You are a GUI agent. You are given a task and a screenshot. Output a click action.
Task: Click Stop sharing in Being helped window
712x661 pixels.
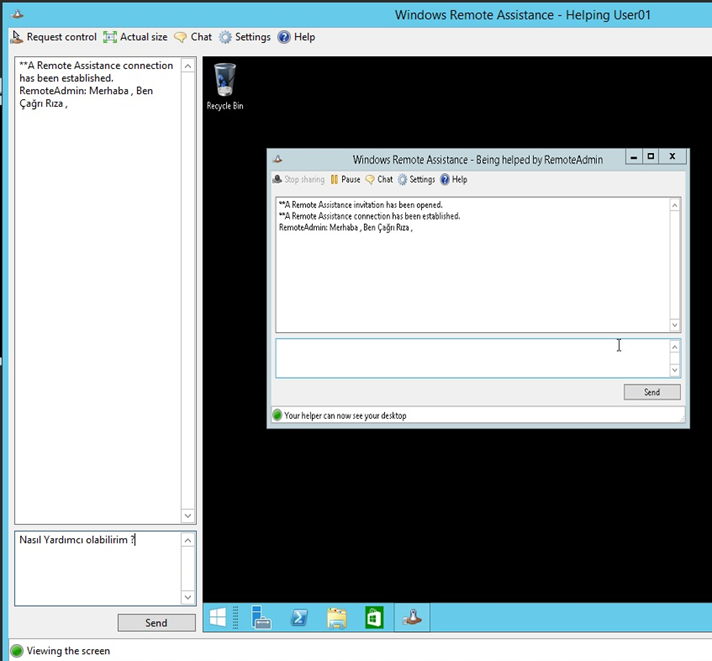(298, 179)
